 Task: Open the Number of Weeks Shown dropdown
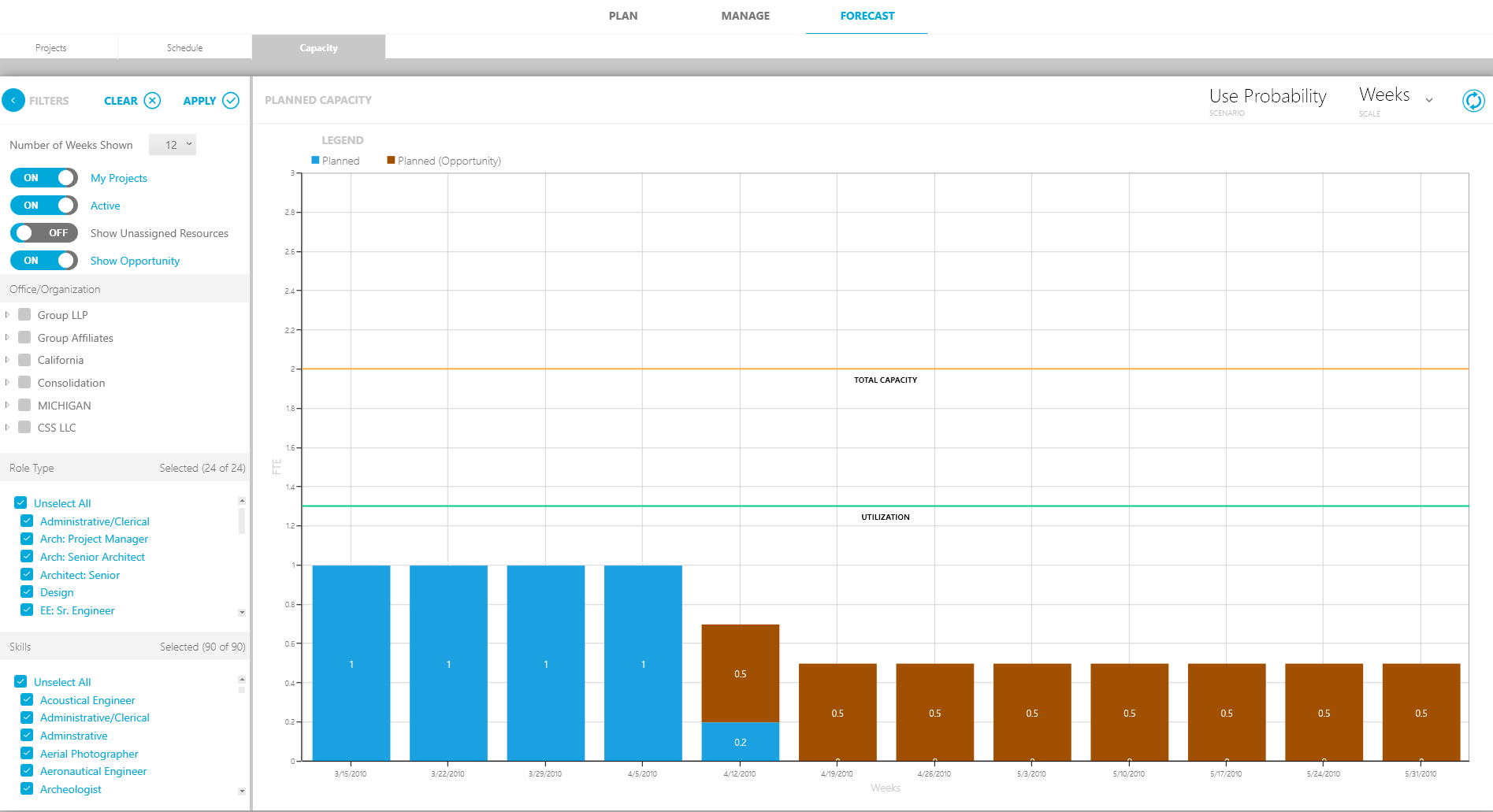172,144
